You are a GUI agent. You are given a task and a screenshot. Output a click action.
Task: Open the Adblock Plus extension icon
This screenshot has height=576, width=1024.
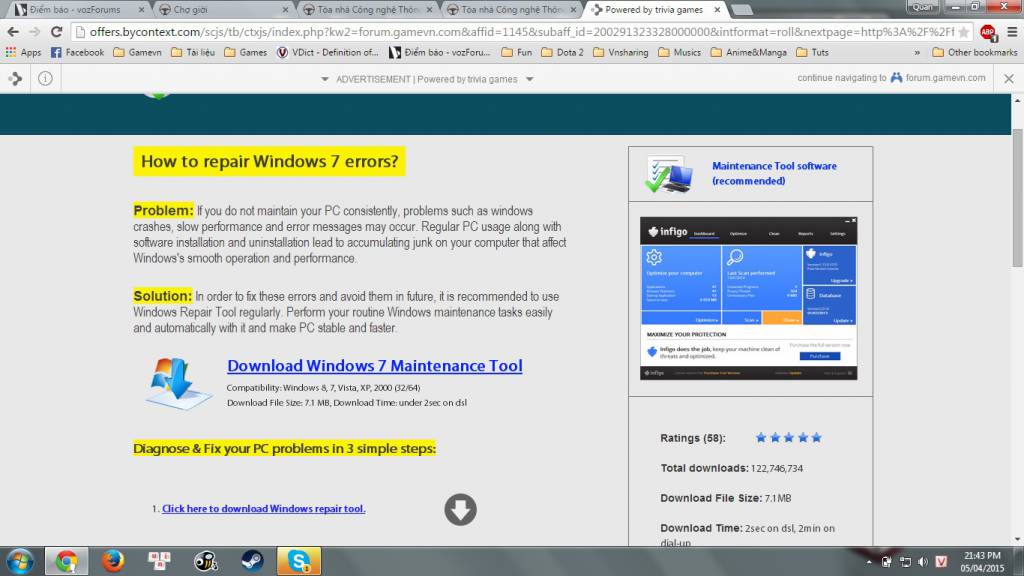(x=988, y=32)
